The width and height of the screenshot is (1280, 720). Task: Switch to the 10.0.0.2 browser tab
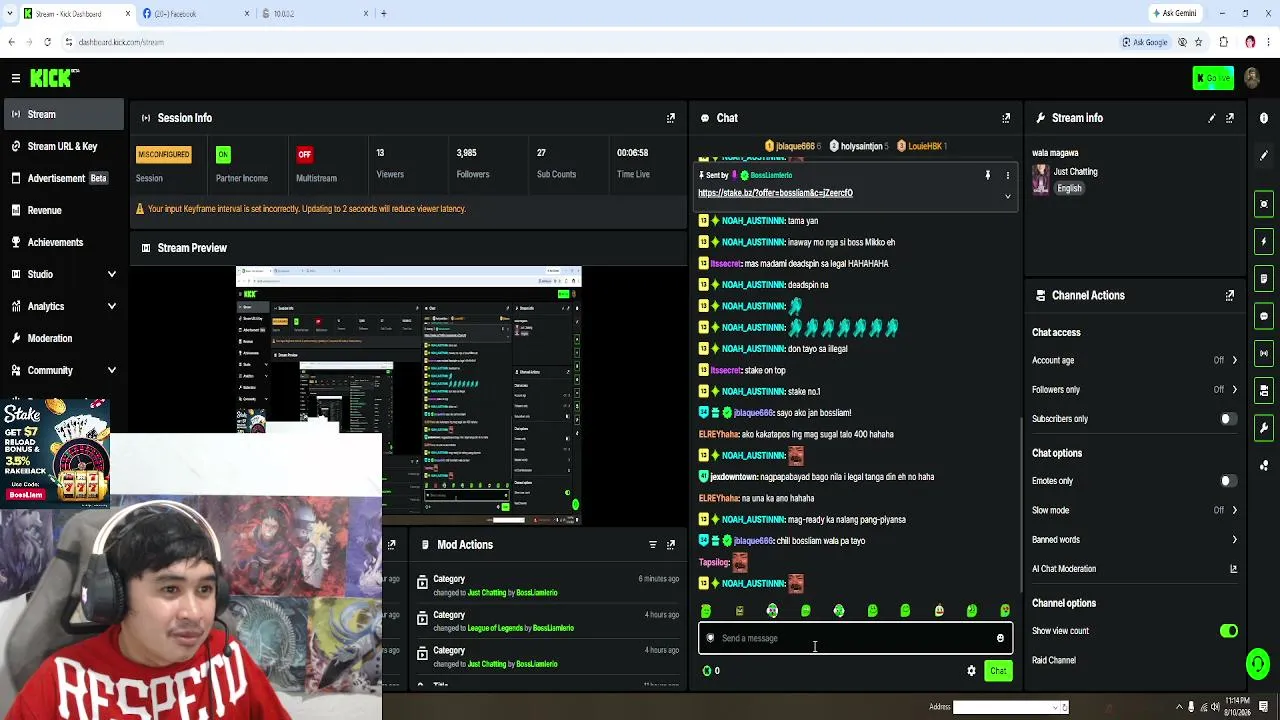pyautogui.click(x=313, y=14)
